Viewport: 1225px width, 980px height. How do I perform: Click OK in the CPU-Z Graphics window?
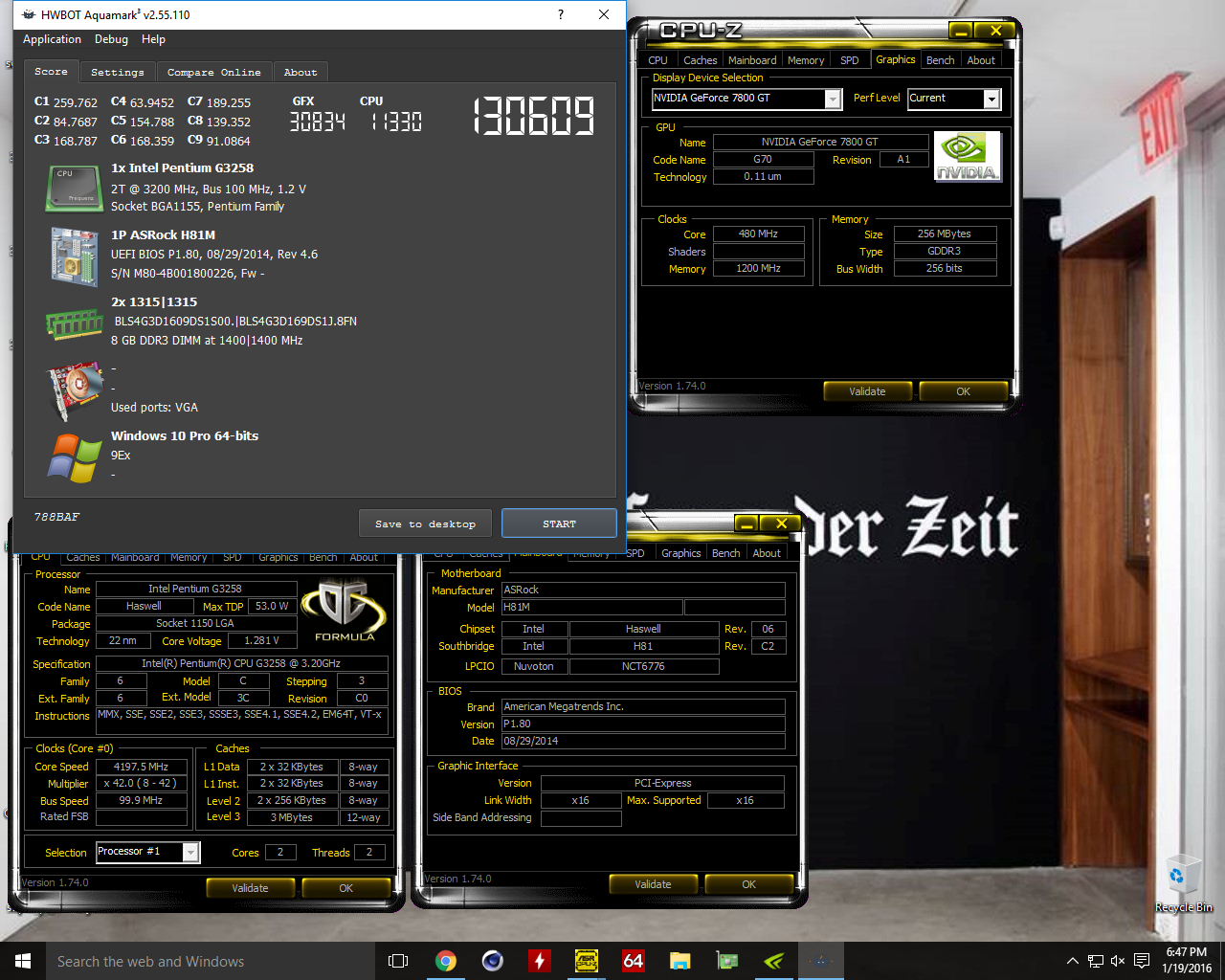pyautogui.click(x=963, y=391)
